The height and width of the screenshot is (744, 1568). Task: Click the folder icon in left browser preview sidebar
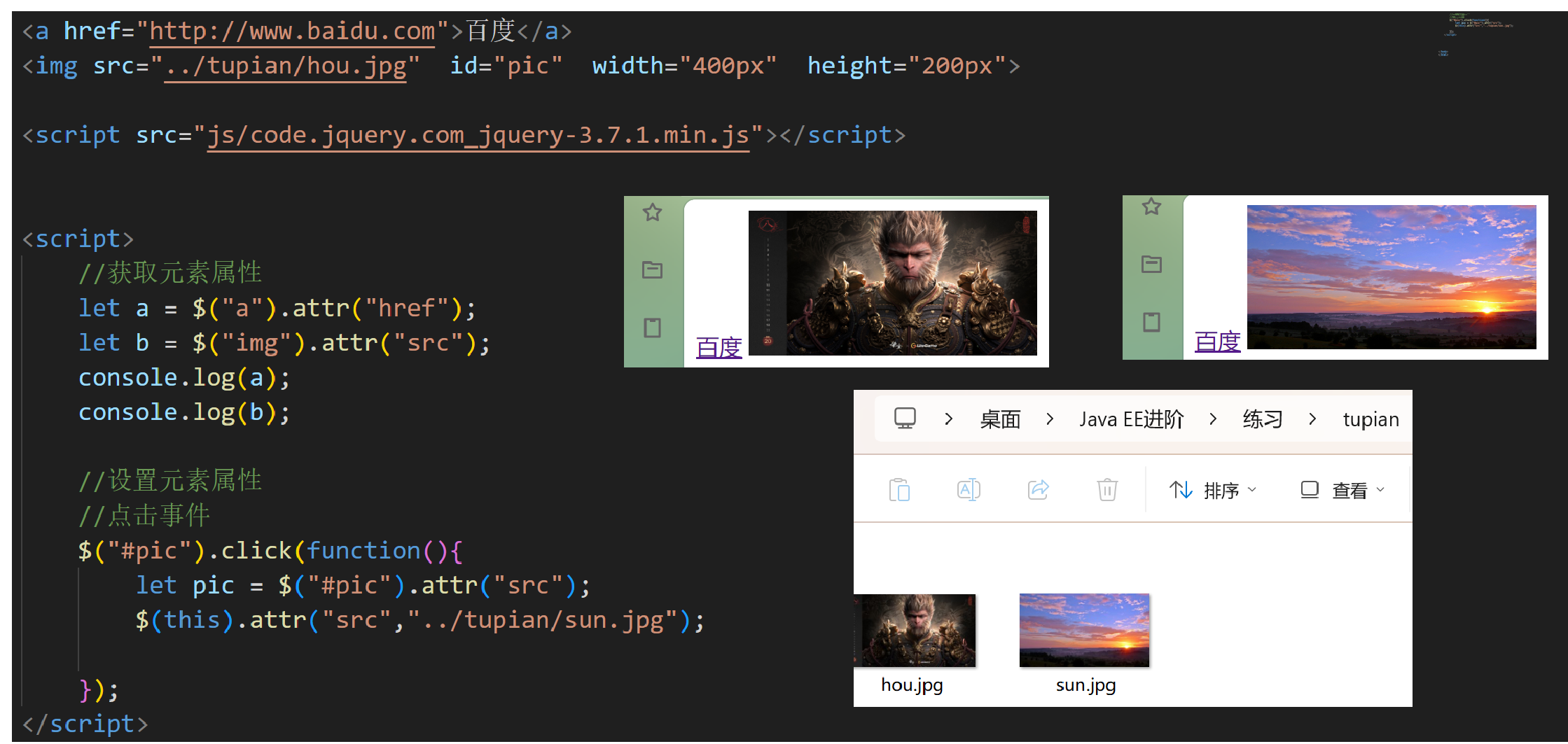[x=652, y=269]
